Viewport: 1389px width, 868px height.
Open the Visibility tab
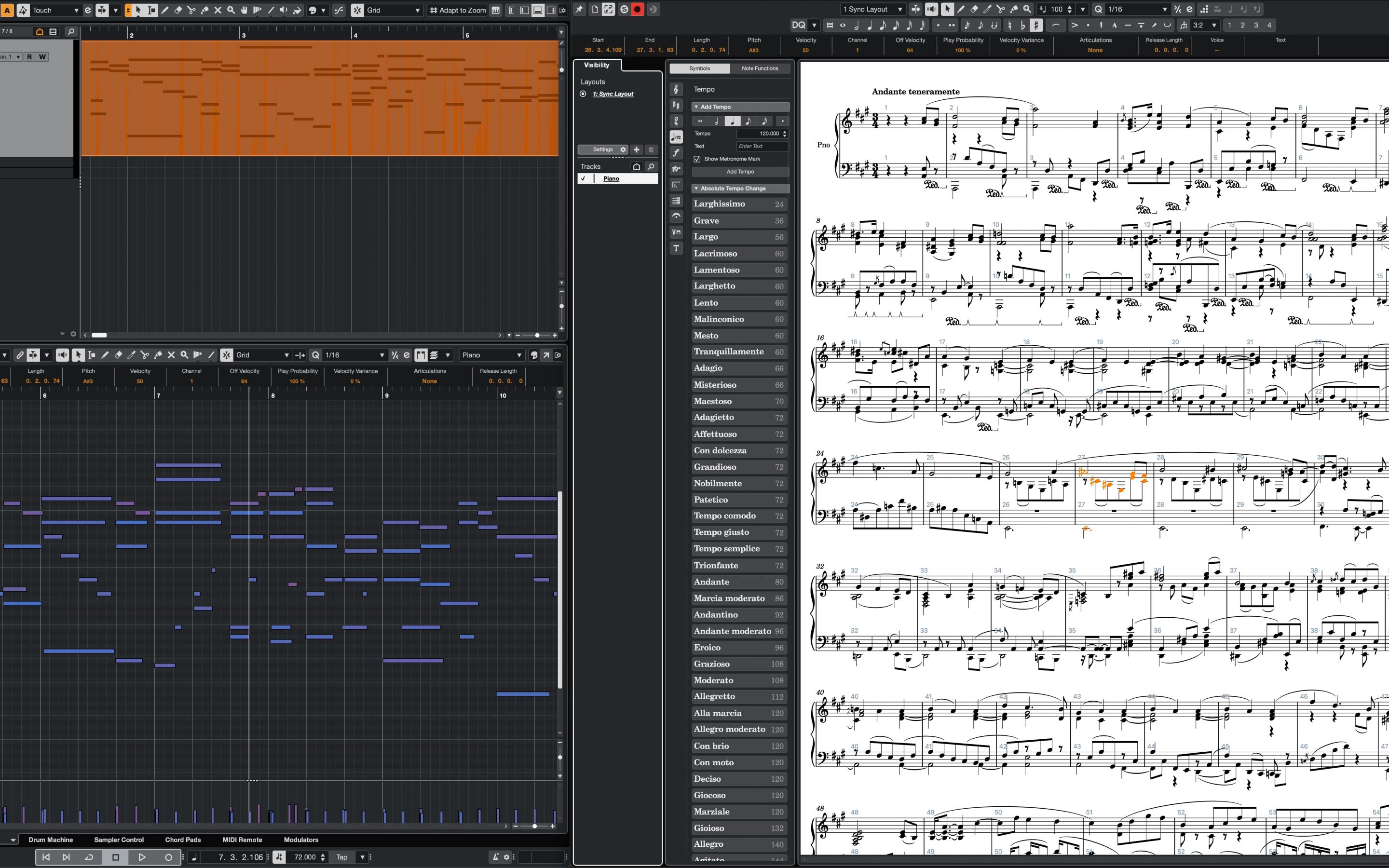click(x=596, y=65)
